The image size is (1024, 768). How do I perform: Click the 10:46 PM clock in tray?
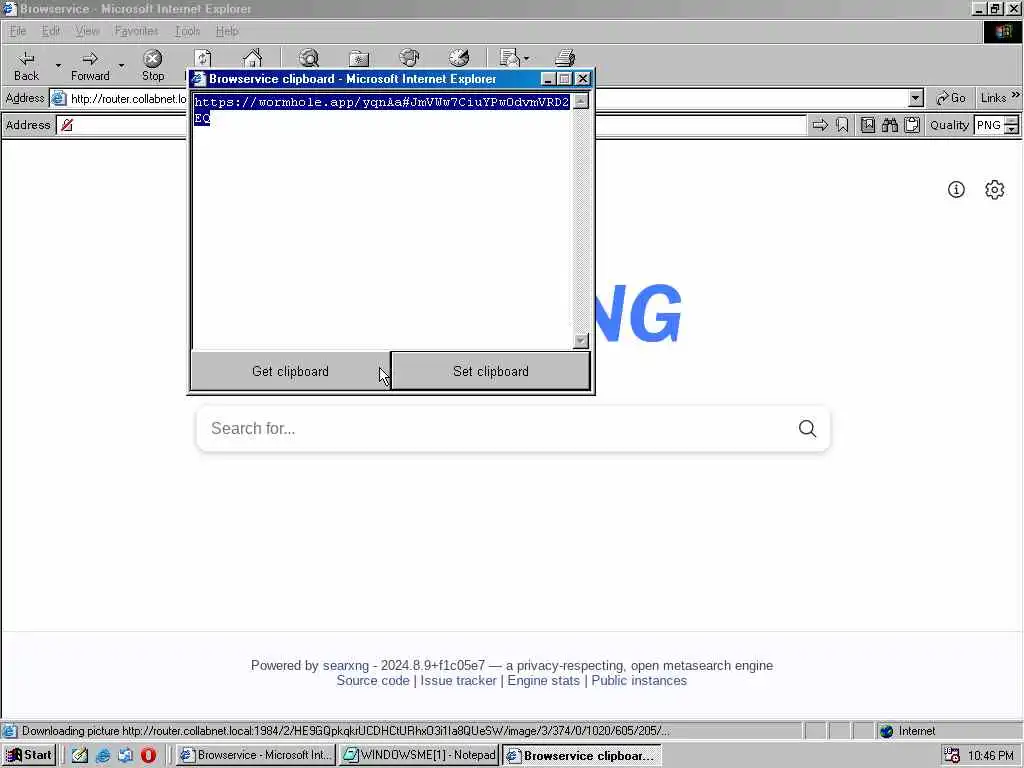pos(991,756)
